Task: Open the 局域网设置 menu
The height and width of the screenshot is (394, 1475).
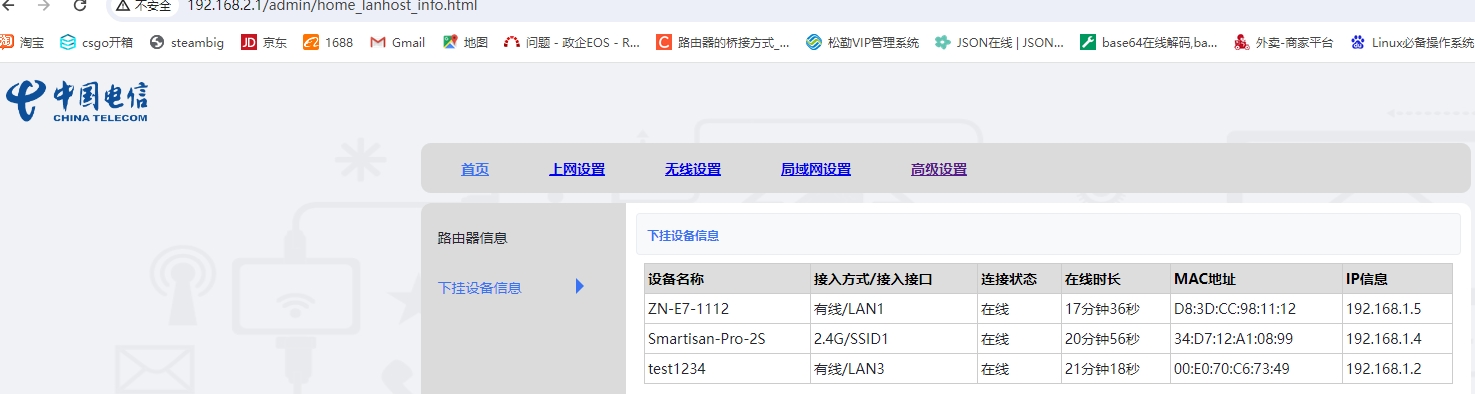Action: 816,169
